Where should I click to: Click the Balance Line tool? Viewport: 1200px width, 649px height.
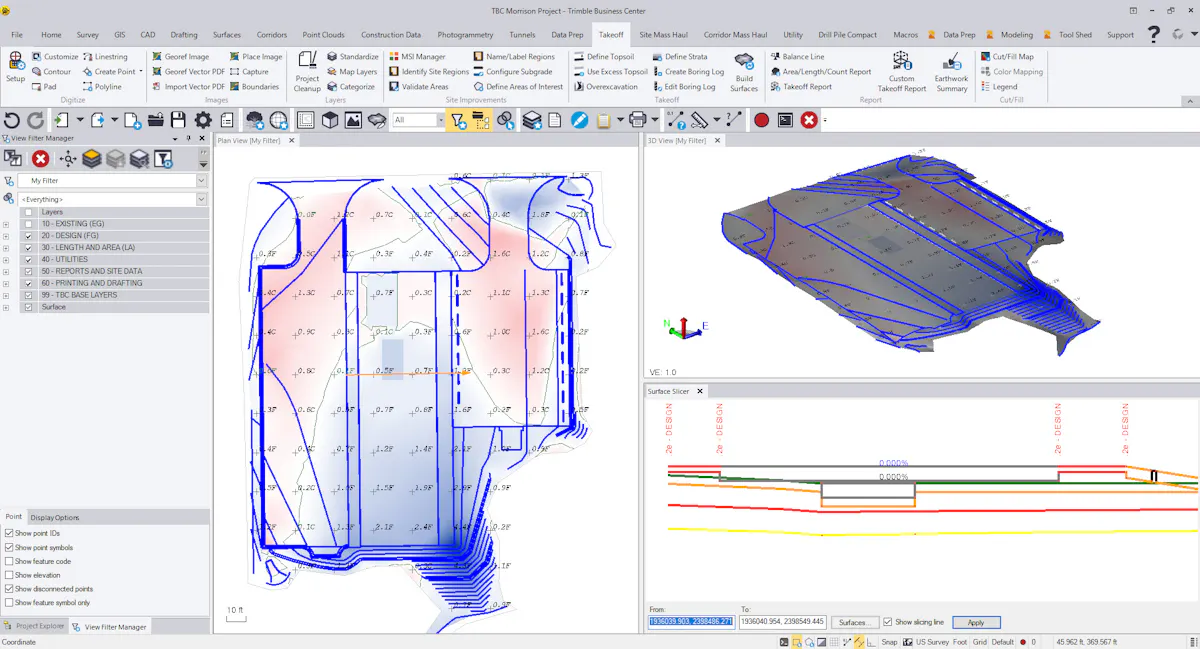[x=797, y=57]
